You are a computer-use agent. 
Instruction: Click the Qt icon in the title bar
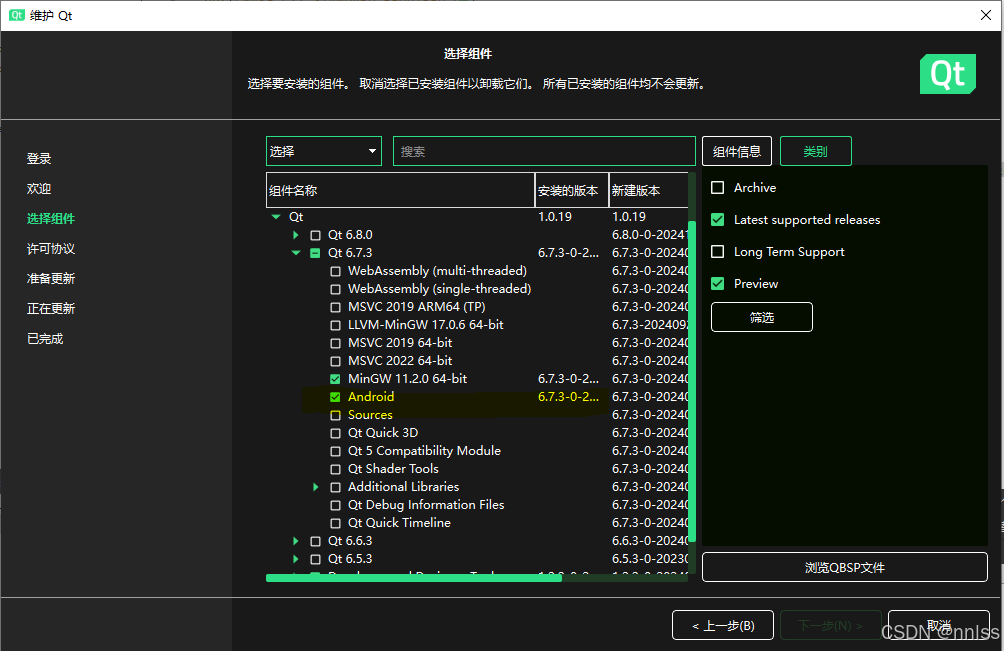pyautogui.click(x=17, y=15)
